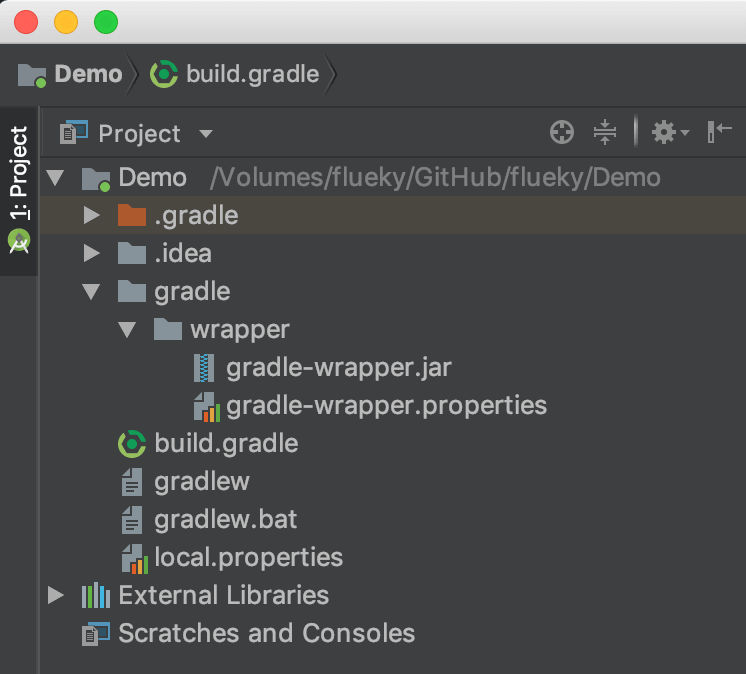Screen dimensions: 746x674
Task: Select gradle-wrapper.properties file in tree
Action: pyautogui.click(x=386, y=405)
